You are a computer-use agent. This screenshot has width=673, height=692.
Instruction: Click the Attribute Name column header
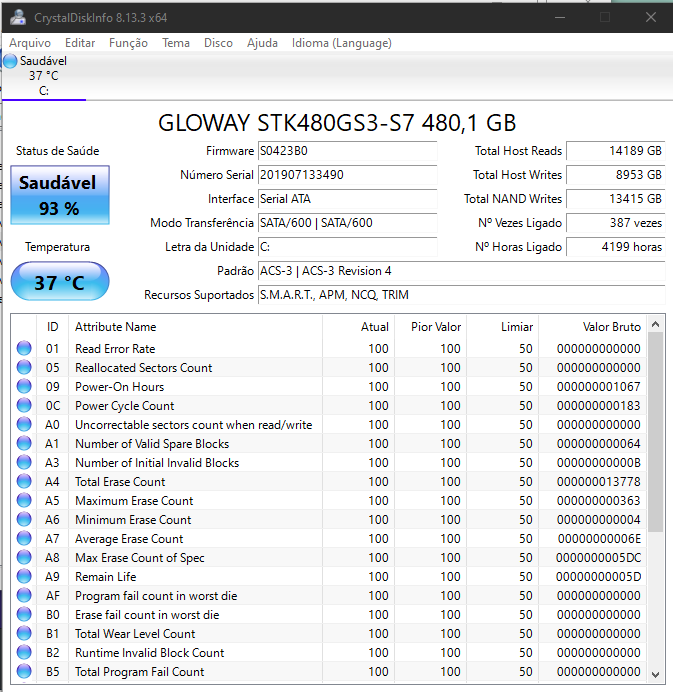point(196,327)
